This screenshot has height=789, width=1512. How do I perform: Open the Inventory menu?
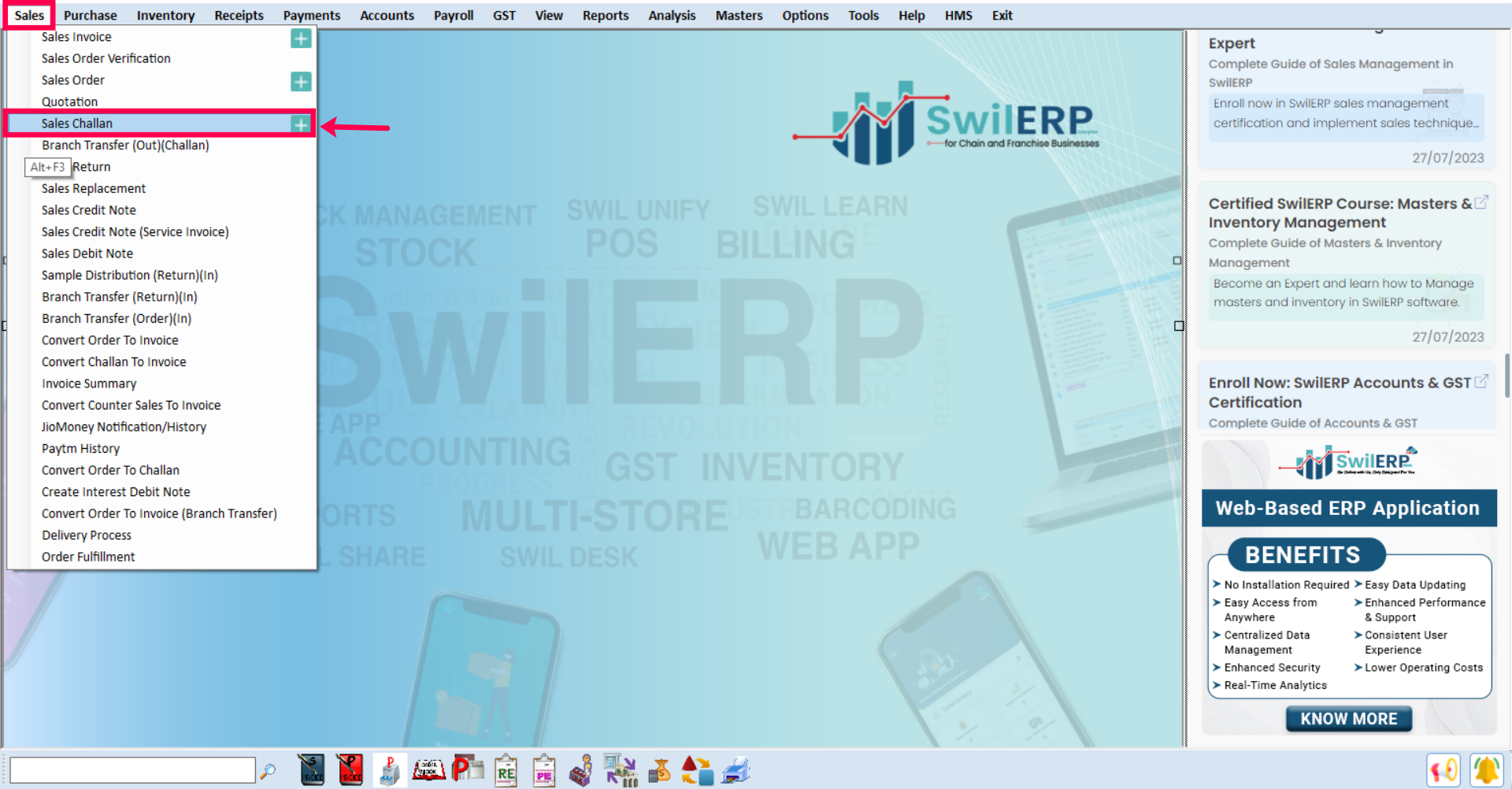165,15
